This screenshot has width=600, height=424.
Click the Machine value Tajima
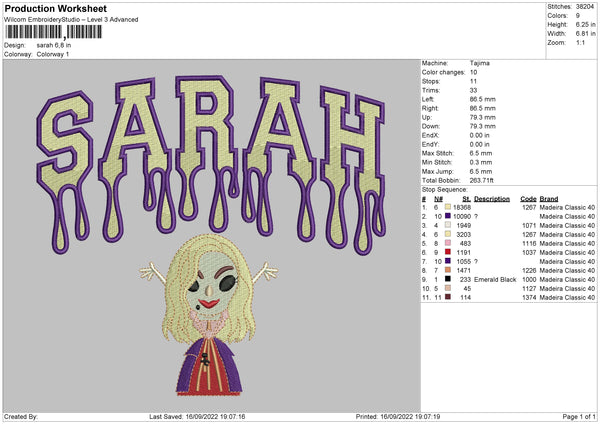(x=480, y=63)
